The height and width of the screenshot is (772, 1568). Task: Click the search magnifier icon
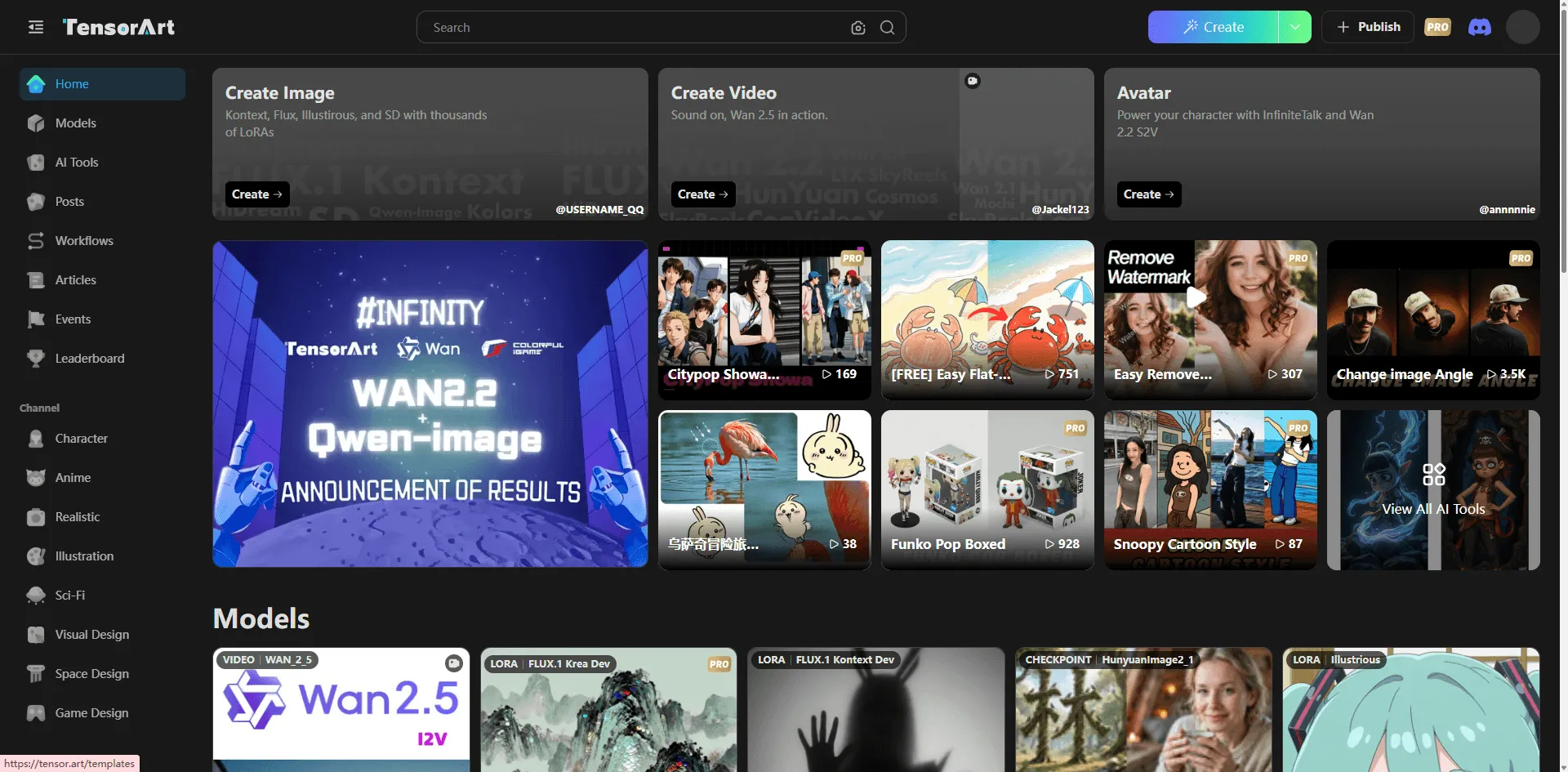click(887, 28)
